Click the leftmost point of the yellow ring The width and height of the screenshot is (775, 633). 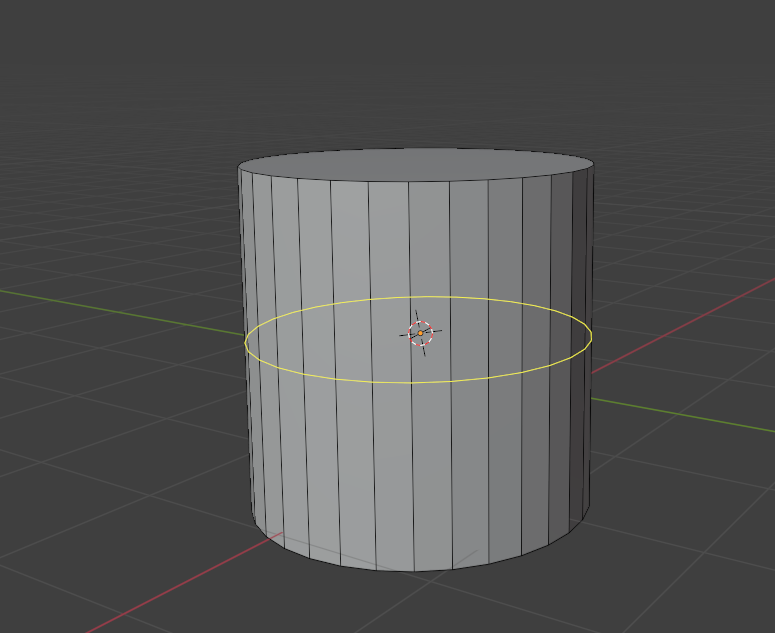245,341
